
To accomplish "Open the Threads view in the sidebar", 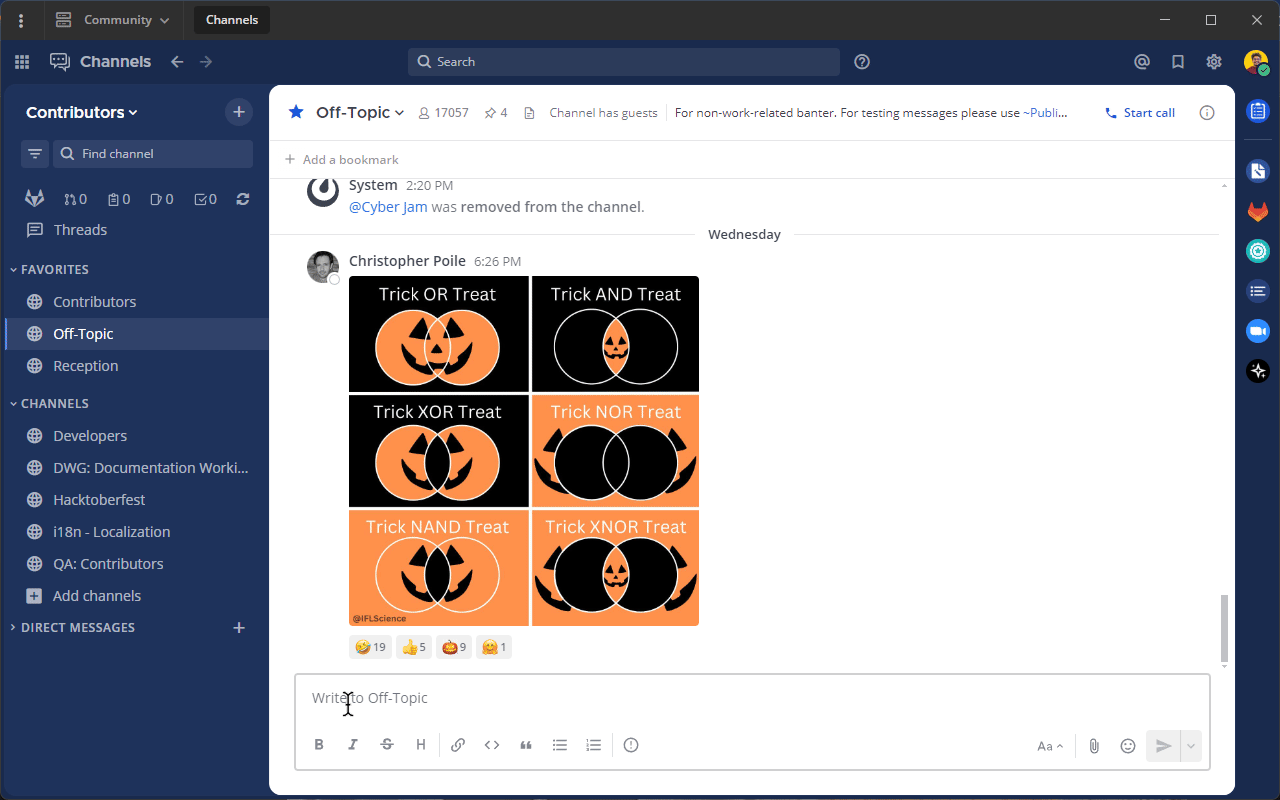I will (78, 229).
